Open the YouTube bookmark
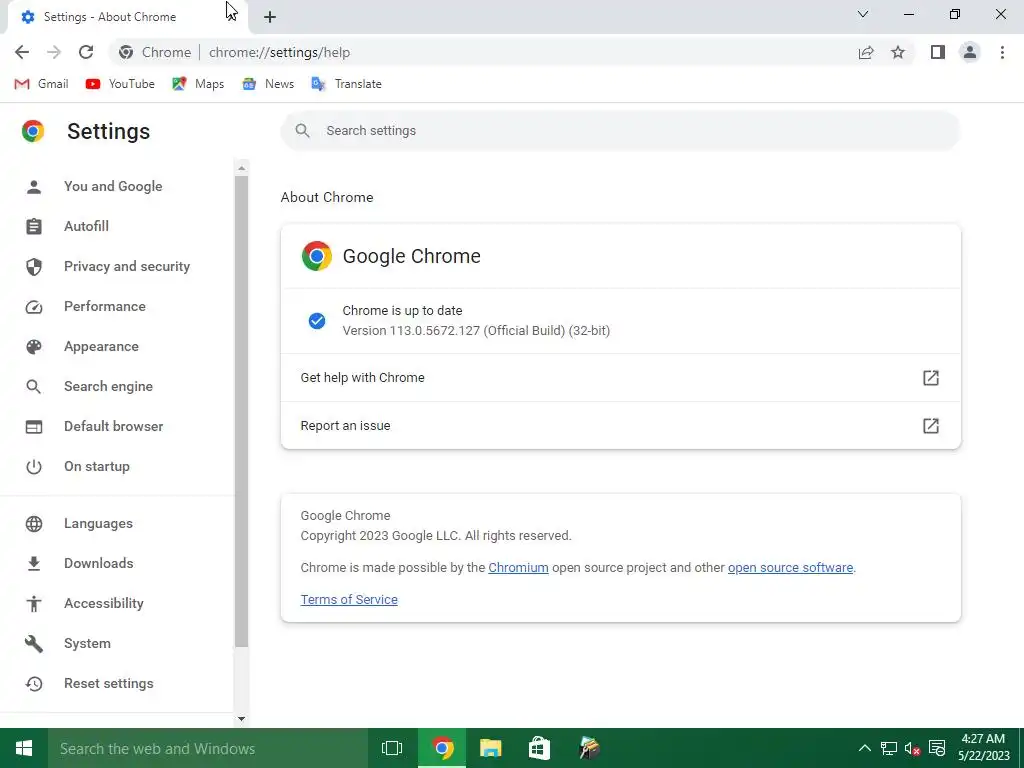This screenshot has width=1024, height=768. tap(120, 84)
